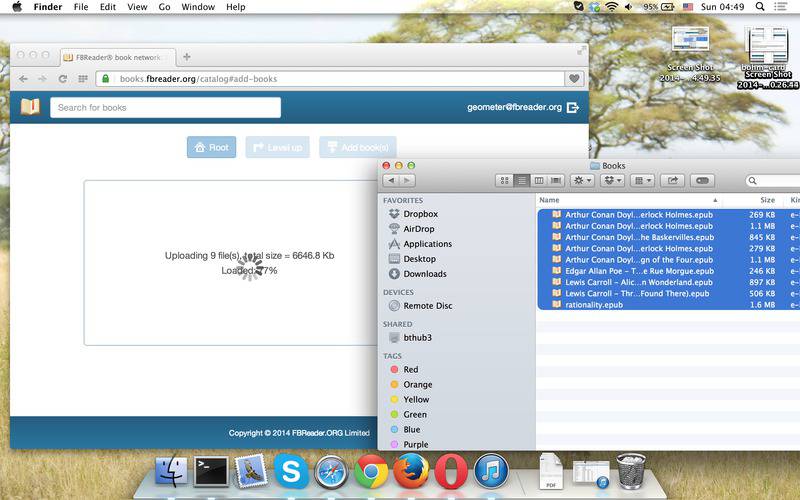This screenshot has height=500, width=800.
Task: Open the Go menu in menu bar
Action: (164, 7)
